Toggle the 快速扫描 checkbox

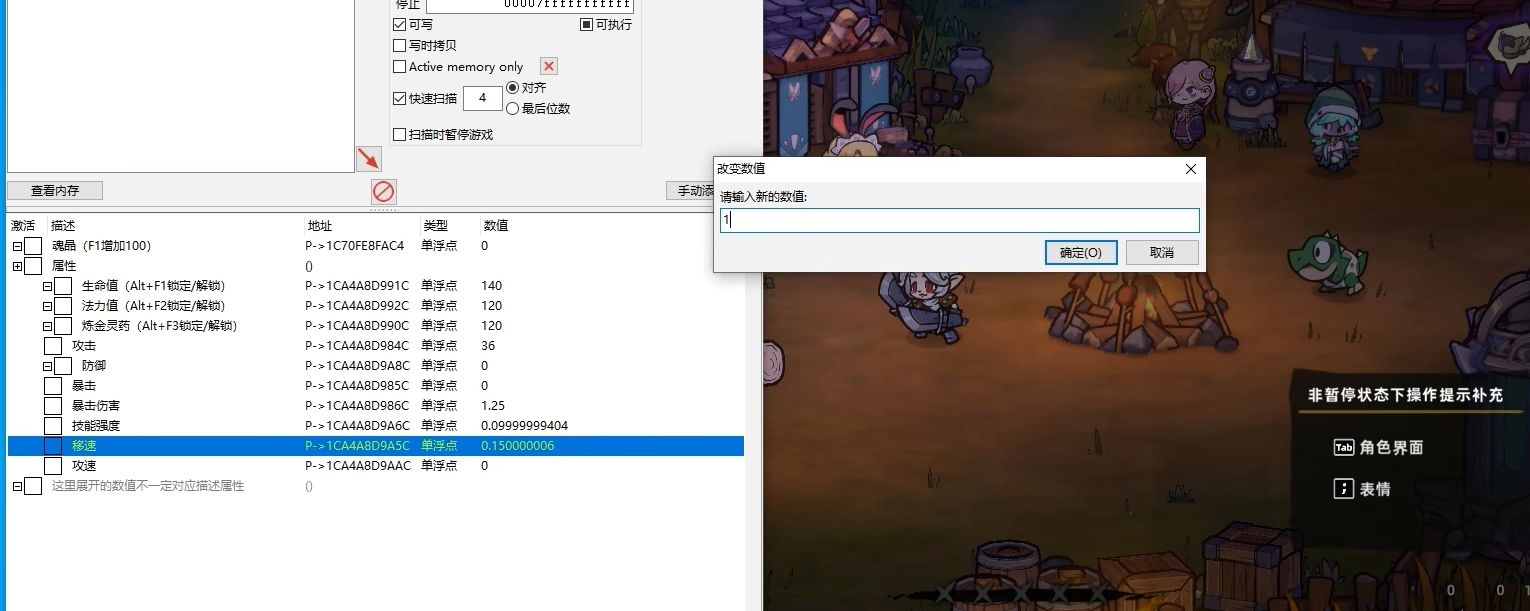[400, 98]
